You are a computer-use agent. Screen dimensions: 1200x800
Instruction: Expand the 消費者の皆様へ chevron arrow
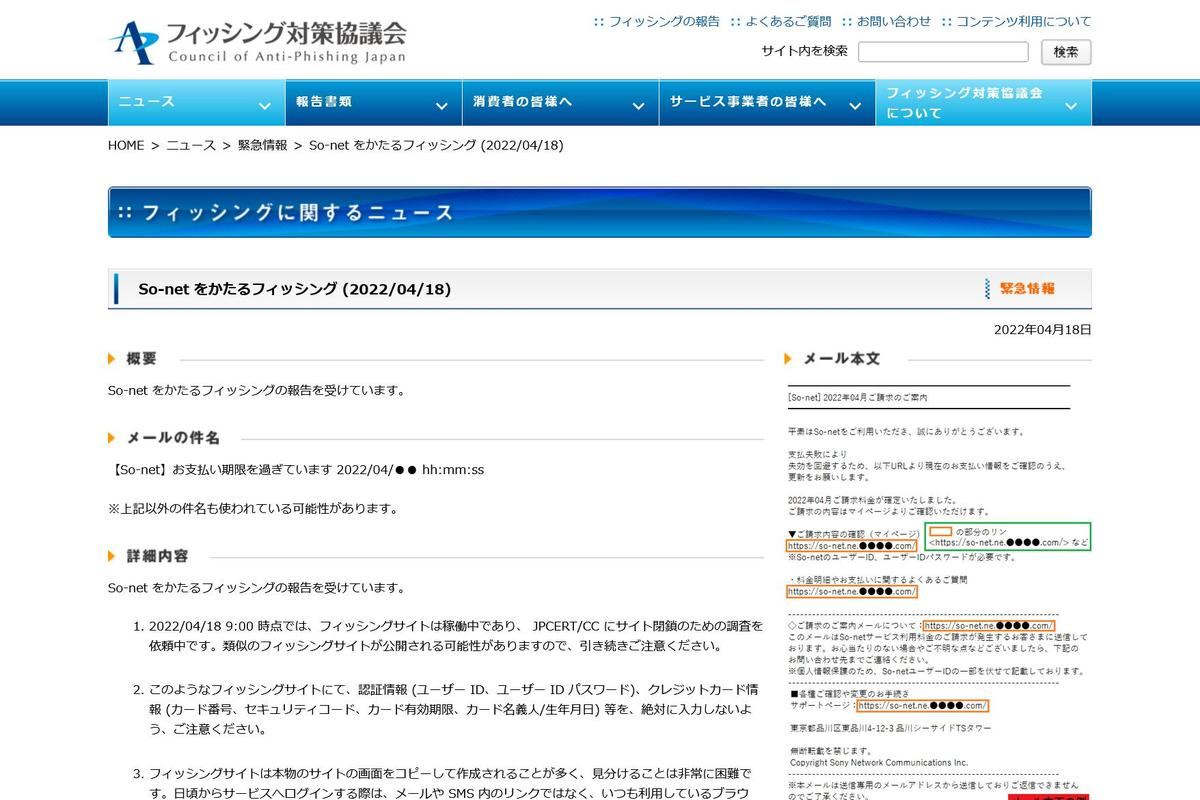point(638,106)
